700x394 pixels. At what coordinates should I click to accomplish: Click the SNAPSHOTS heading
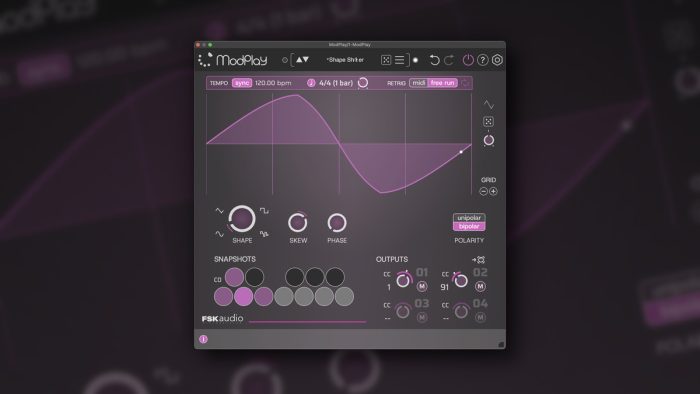pyautogui.click(x=235, y=259)
